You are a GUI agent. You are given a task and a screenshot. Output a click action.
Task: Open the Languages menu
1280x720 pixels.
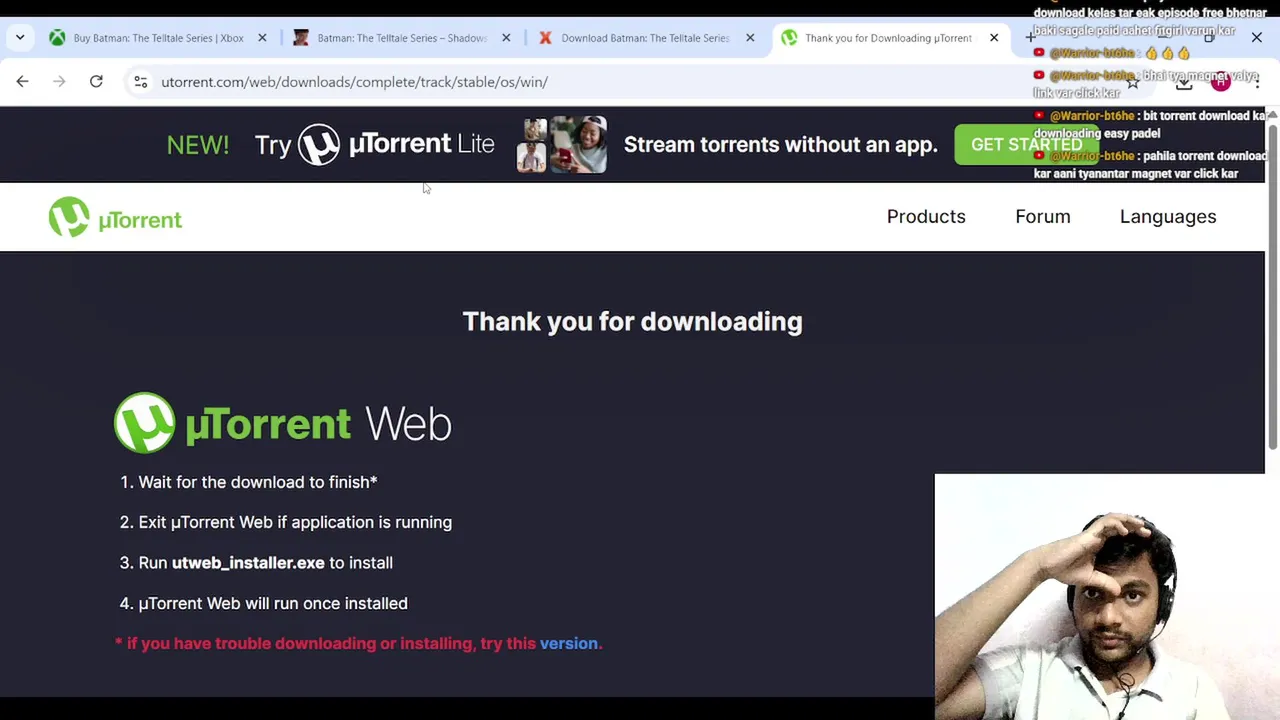(x=1168, y=216)
